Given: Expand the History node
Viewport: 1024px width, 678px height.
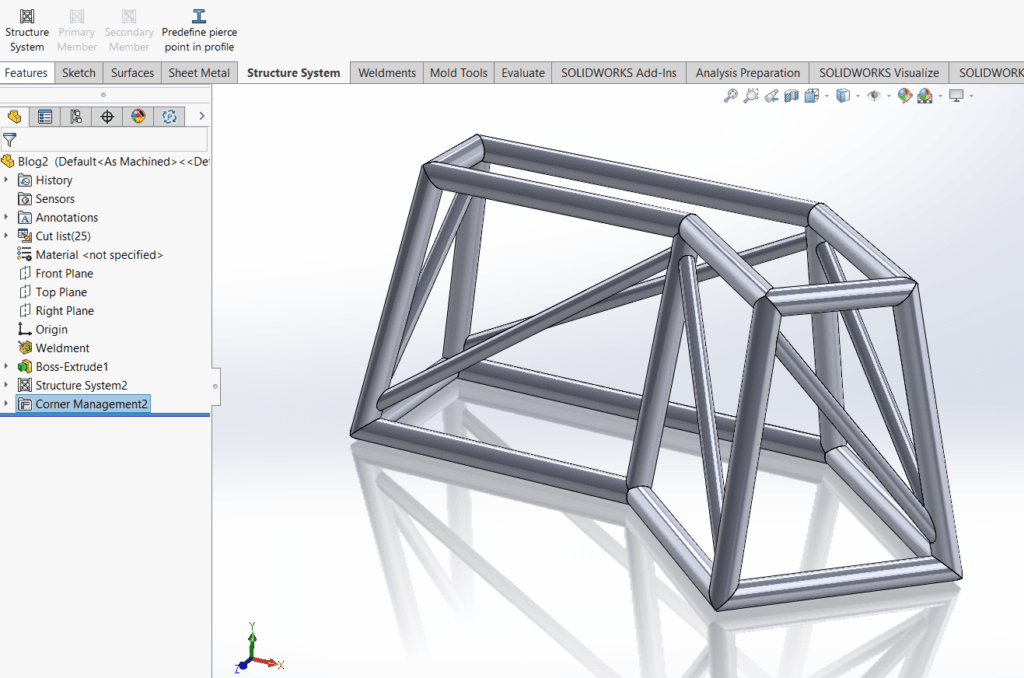Looking at the screenshot, I should click(x=7, y=180).
